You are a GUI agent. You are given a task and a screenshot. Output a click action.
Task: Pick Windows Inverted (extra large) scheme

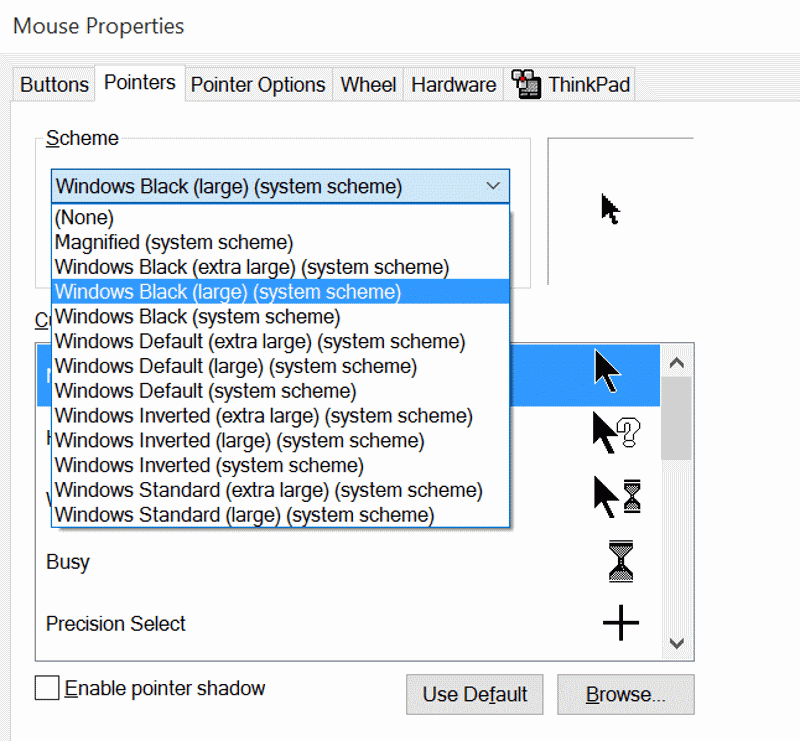click(280, 415)
